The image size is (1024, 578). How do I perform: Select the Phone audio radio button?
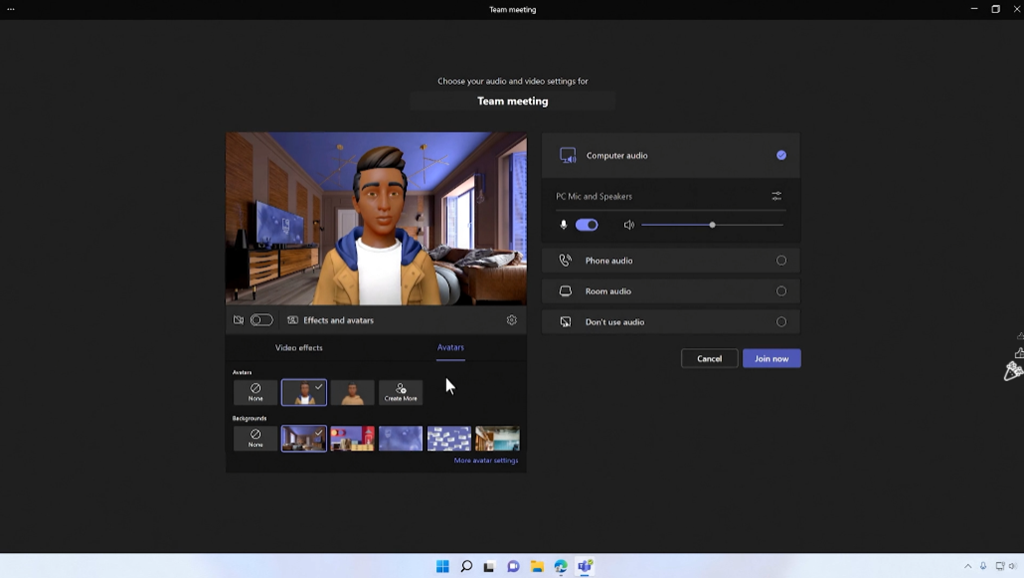(781, 260)
